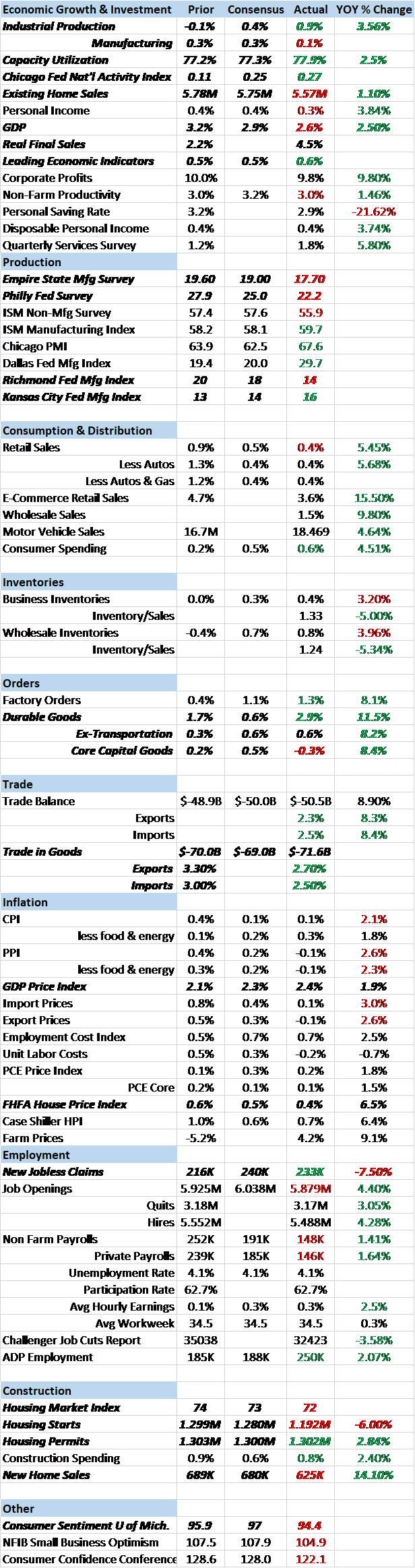Select the Actual column header

311,9
